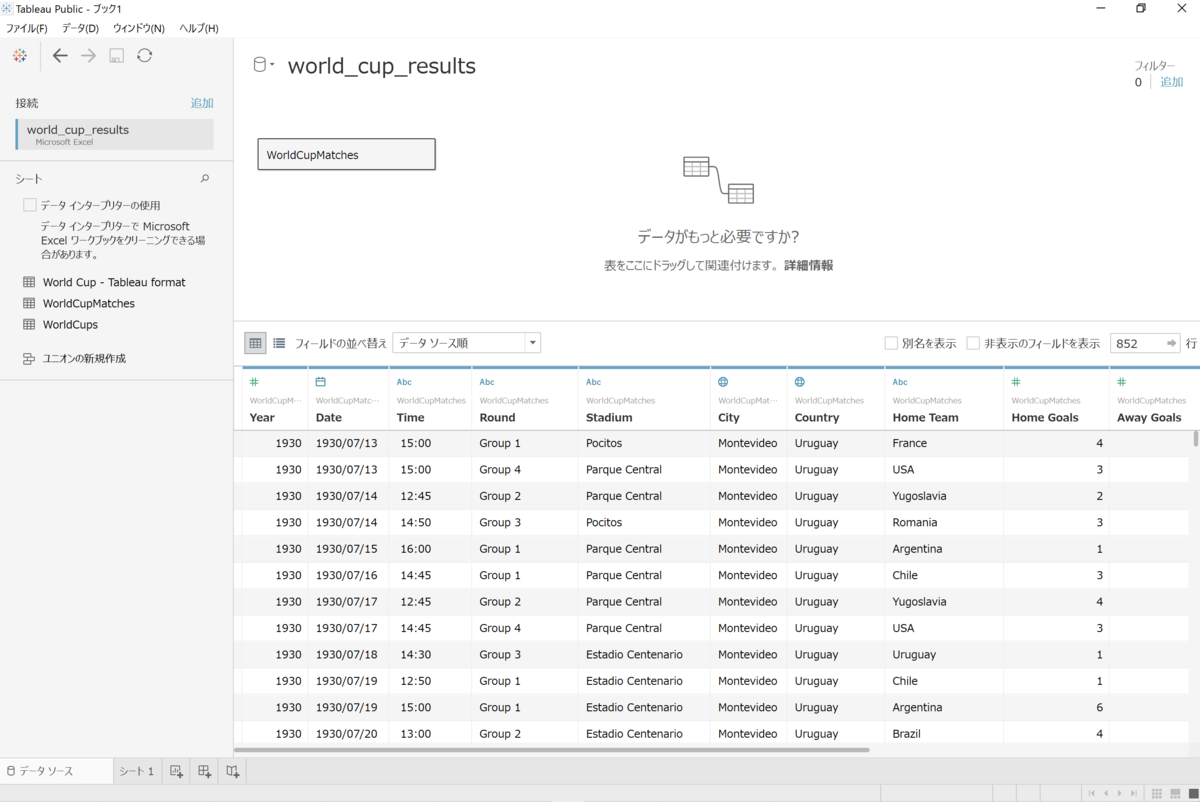Click the Time column Abc type icon
The image size is (1200, 802).
coord(404,382)
